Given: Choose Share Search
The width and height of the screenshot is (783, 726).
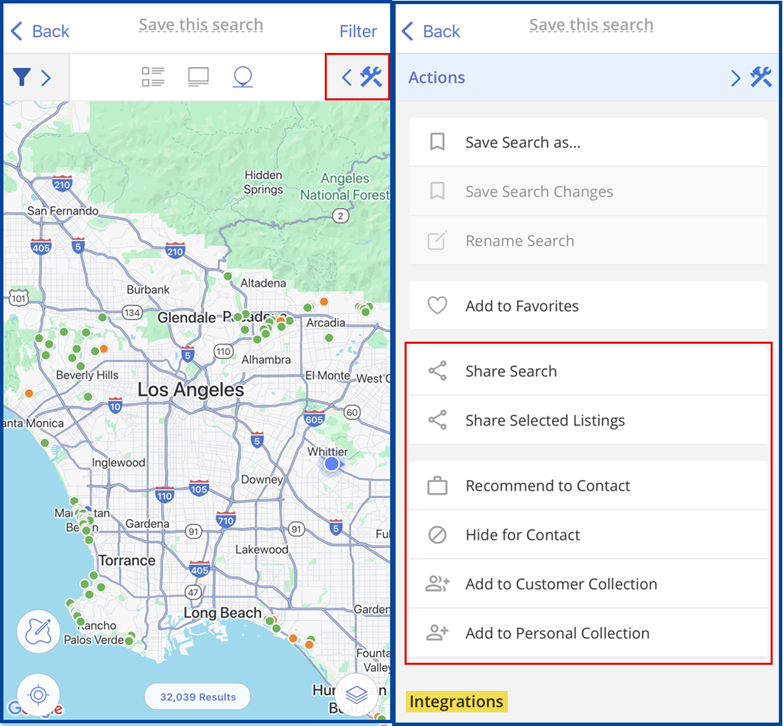Looking at the screenshot, I should (588, 371).
